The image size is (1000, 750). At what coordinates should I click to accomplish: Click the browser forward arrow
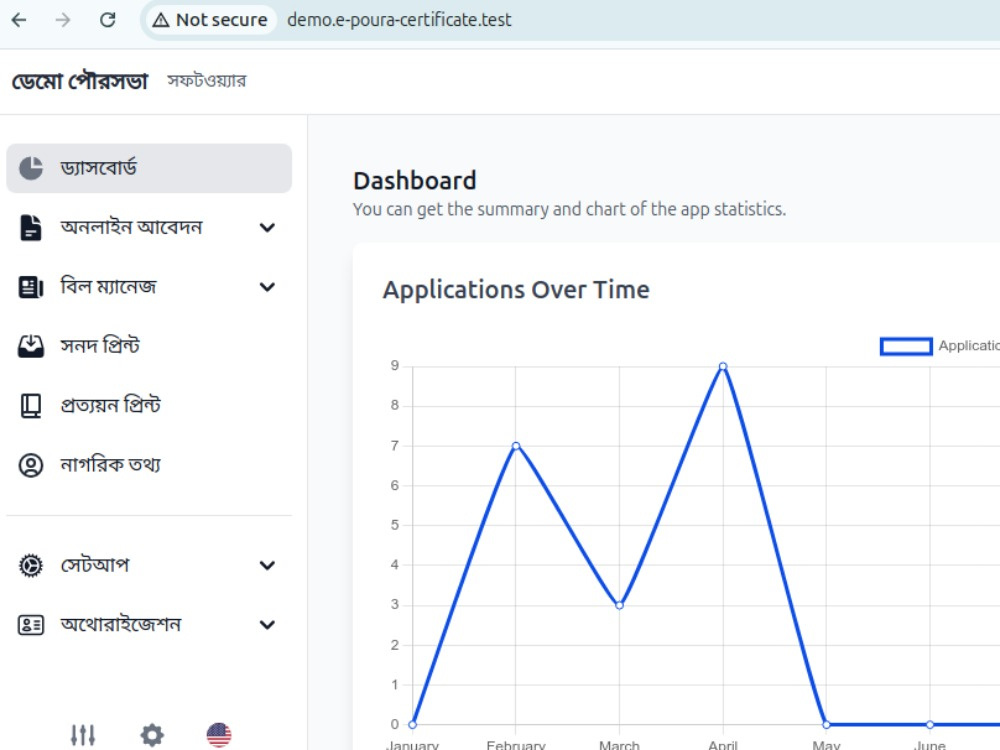tap(62, 20)
